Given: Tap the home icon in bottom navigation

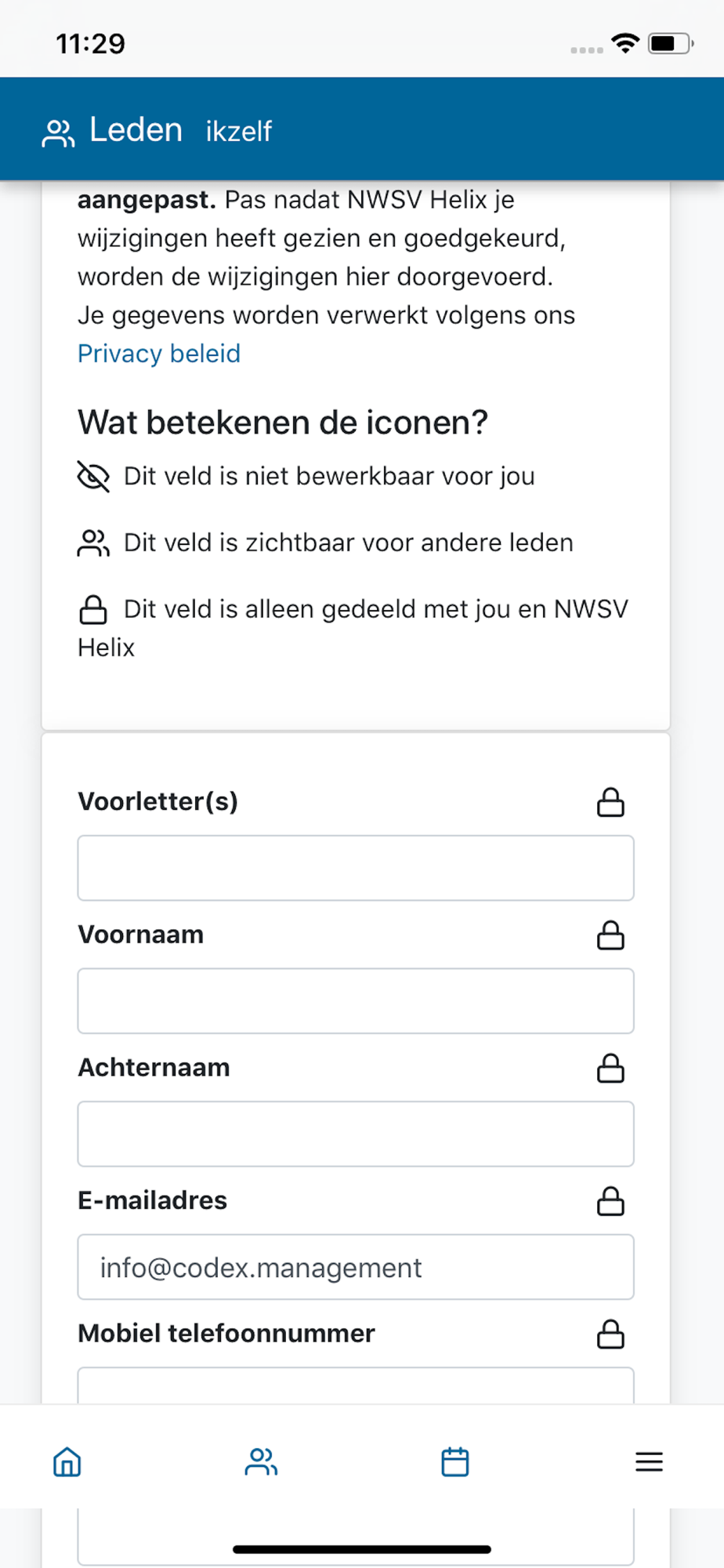Looking at the screenshot, I should [67, 1462].
